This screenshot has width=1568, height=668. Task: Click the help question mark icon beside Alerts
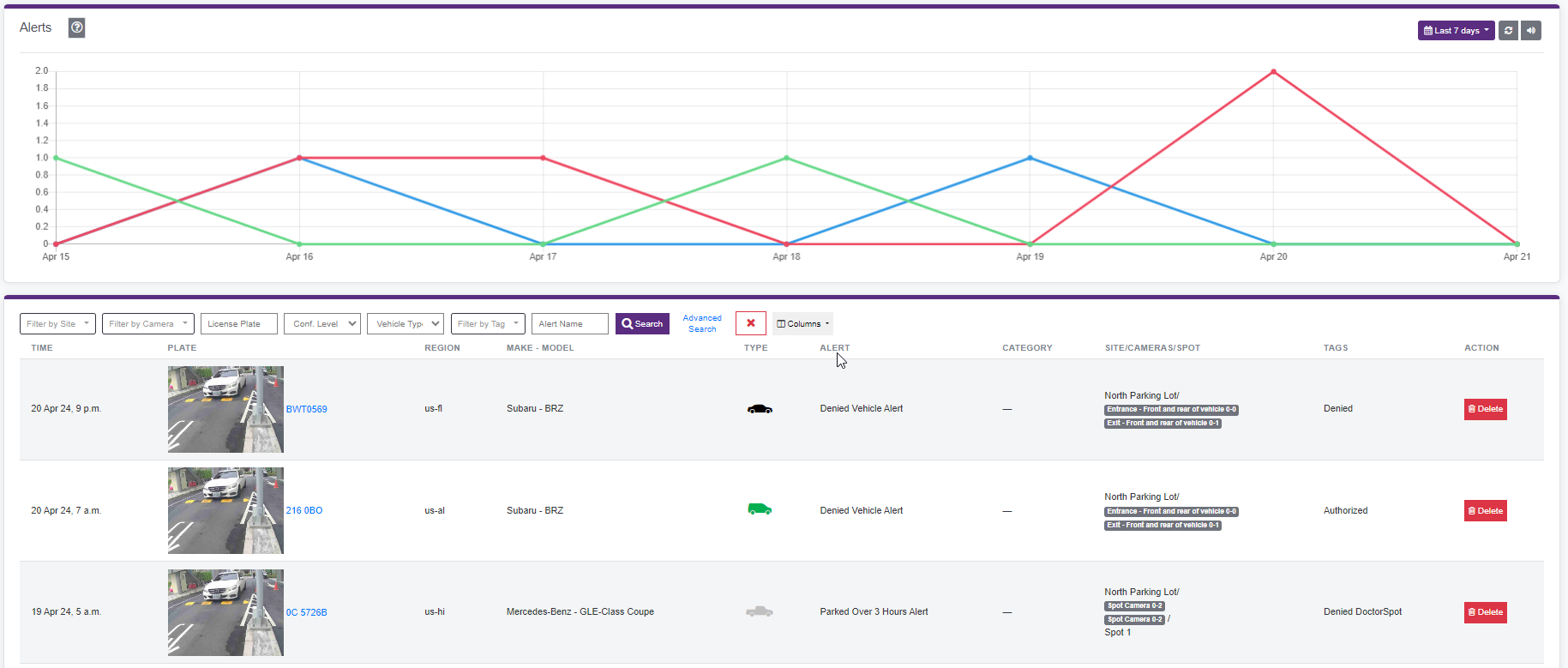click(76, 28)
